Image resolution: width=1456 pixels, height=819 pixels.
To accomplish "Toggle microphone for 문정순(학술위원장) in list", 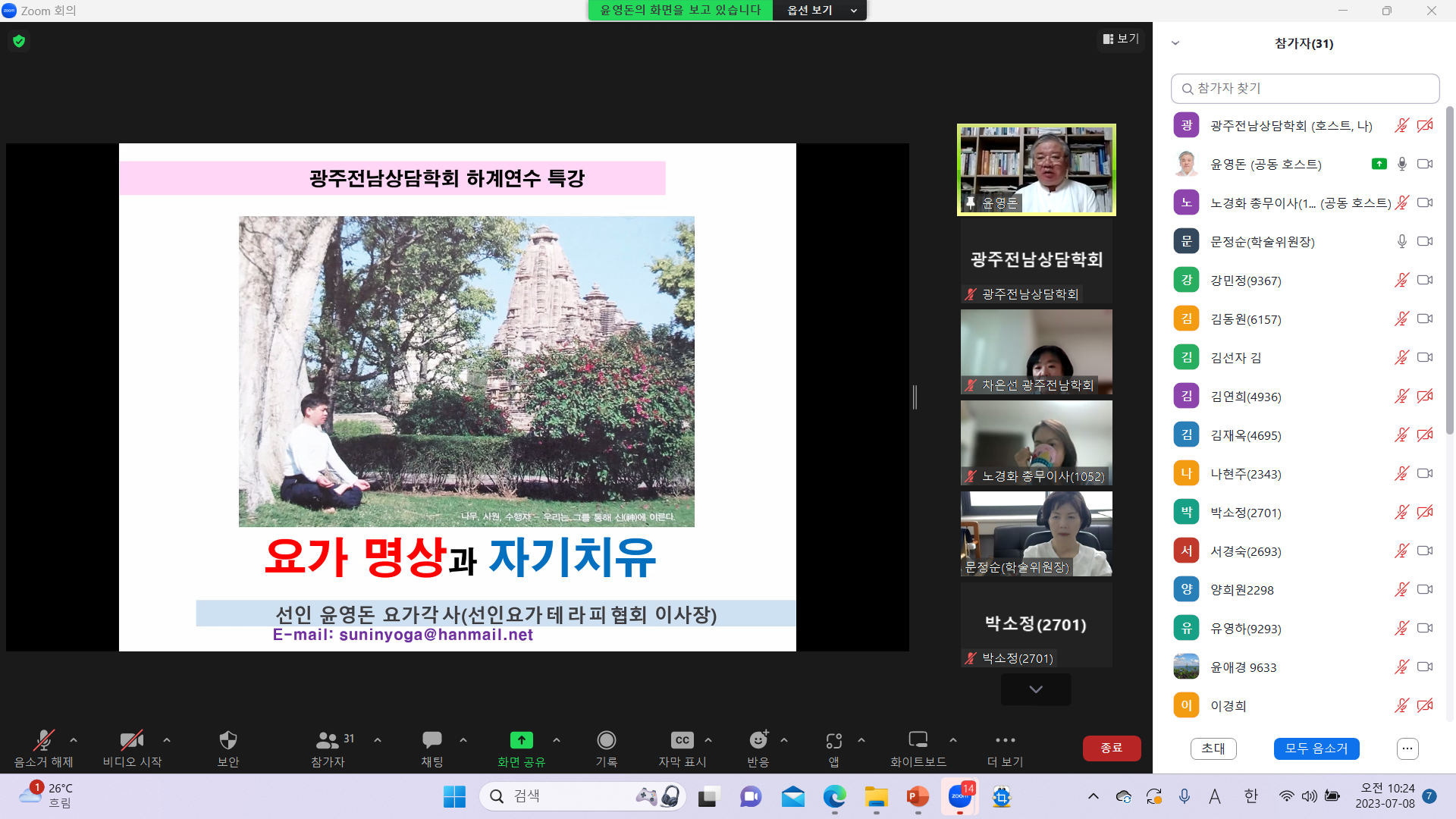I will (1401, 241).
